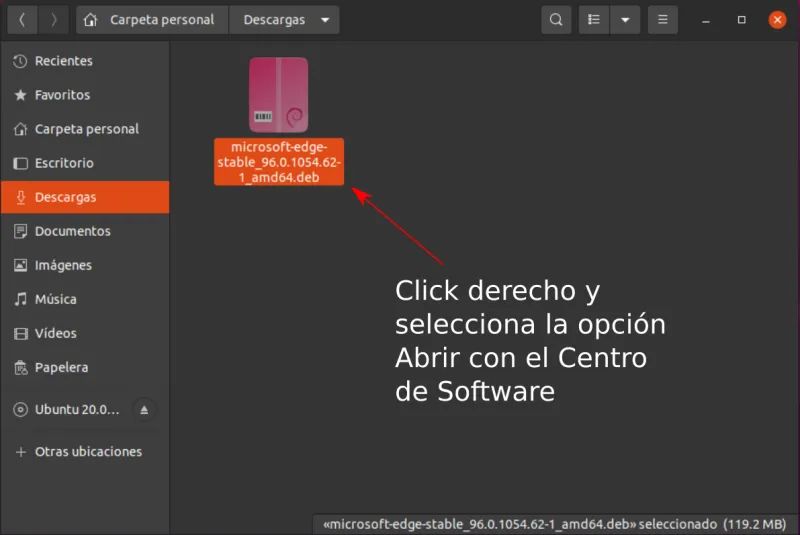Open Carpeta personal in the sidebar
This screenshot has width=800, height=535.
point(85,129)
